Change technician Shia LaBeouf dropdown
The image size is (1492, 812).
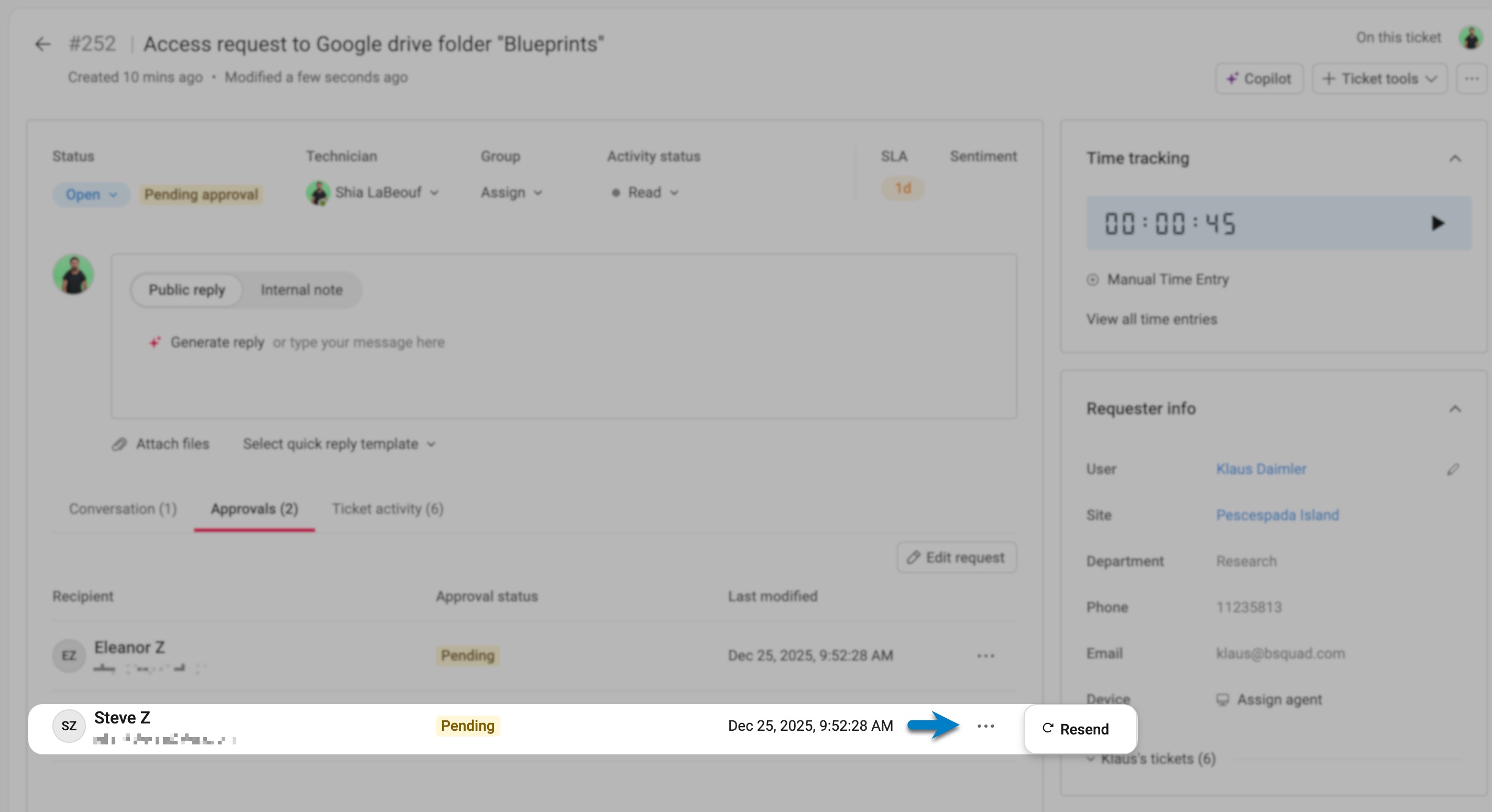tap(372, 192)
